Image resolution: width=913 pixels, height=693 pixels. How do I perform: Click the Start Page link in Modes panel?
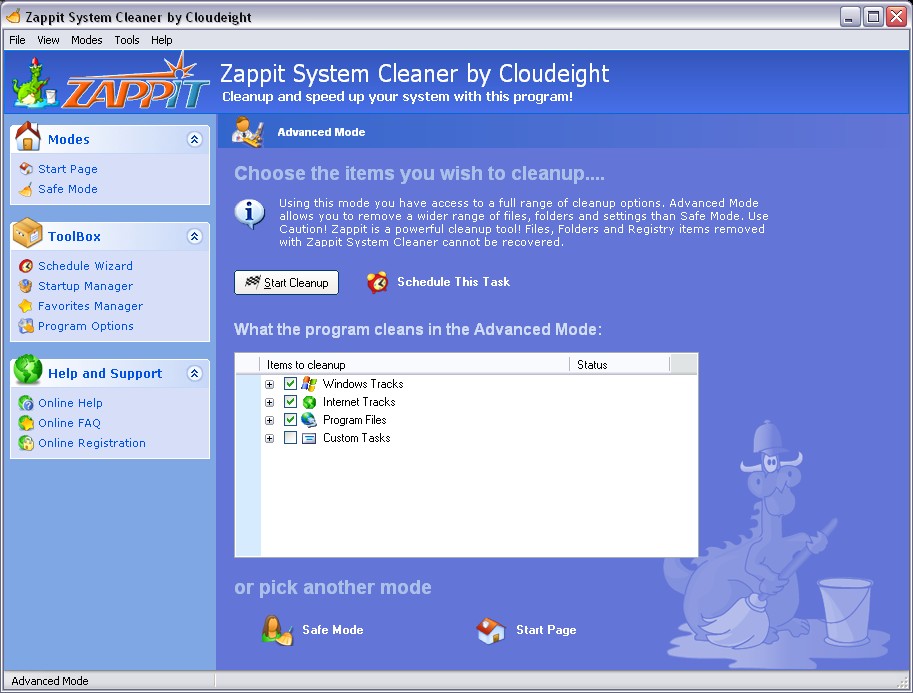(x=68, y=169)
